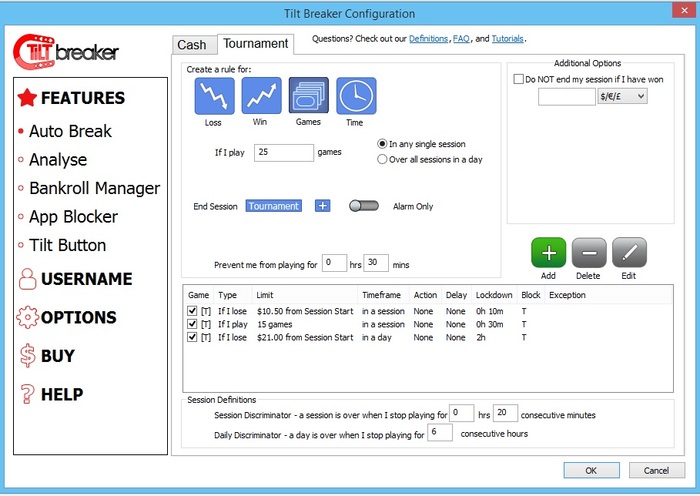The width and height of the screenshot is (700, 496).
Task: Click the Action column header
Action: tap(425, 295)
